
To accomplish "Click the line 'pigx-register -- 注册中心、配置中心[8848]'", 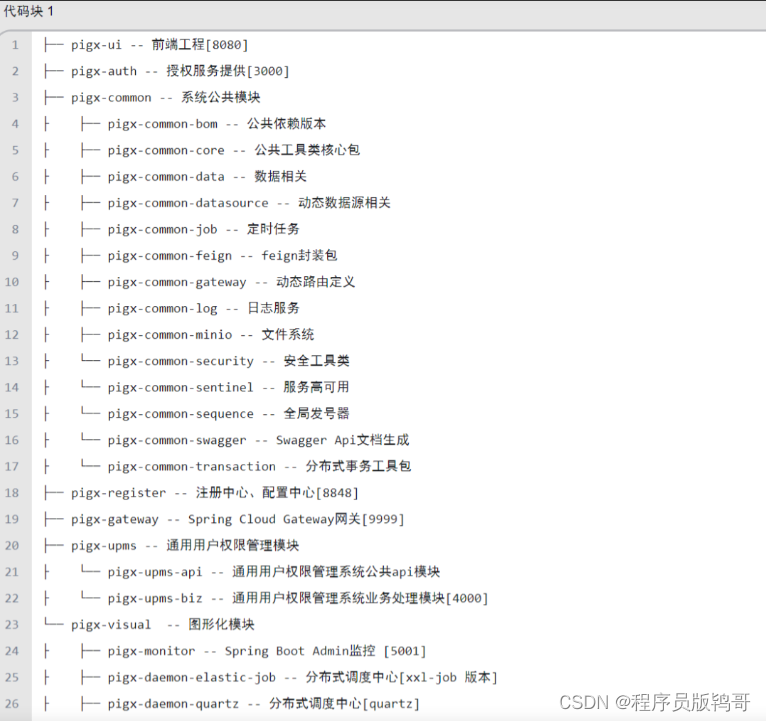I will (215, 493).
